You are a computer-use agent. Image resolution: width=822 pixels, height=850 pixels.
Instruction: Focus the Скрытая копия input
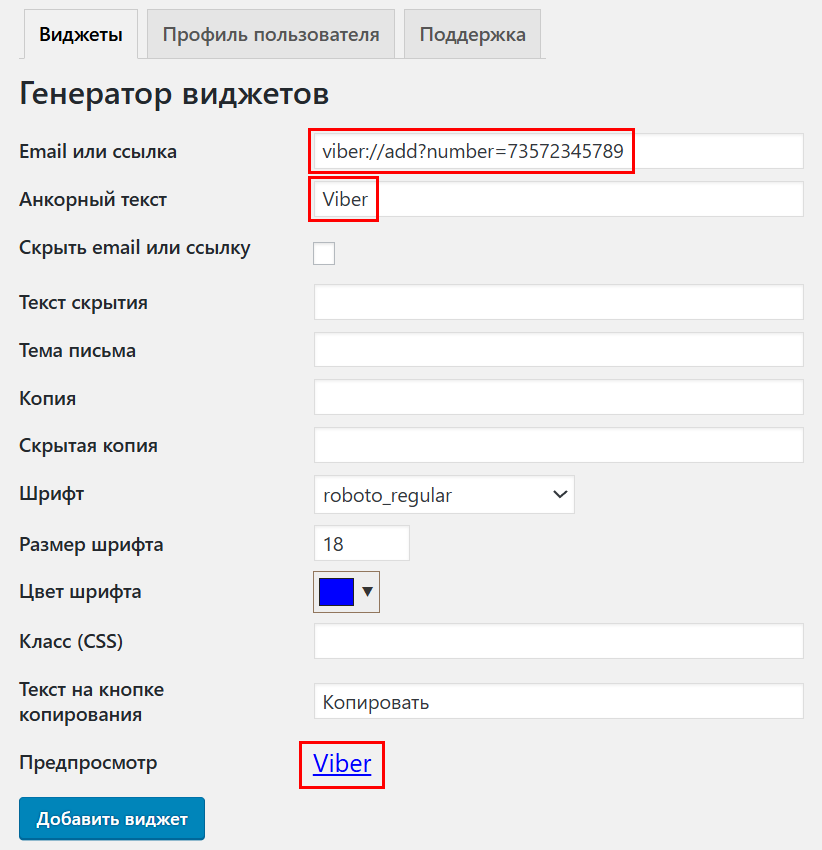coord(558,444)
